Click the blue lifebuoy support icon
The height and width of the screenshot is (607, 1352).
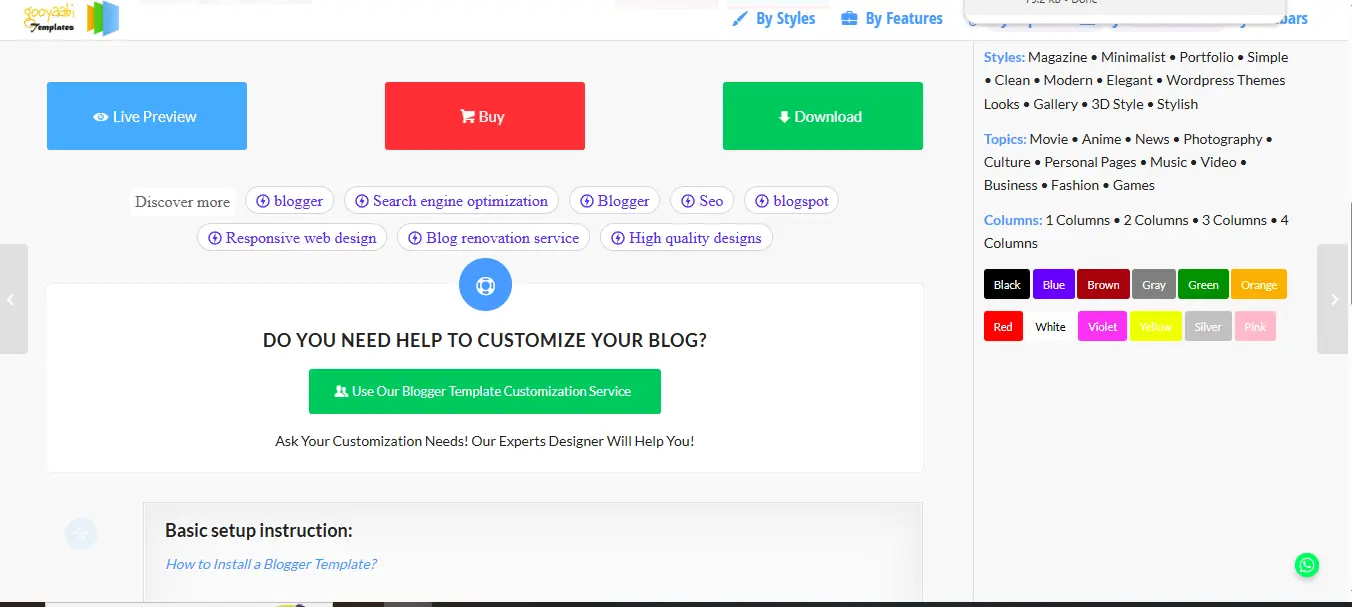[485, 285]
